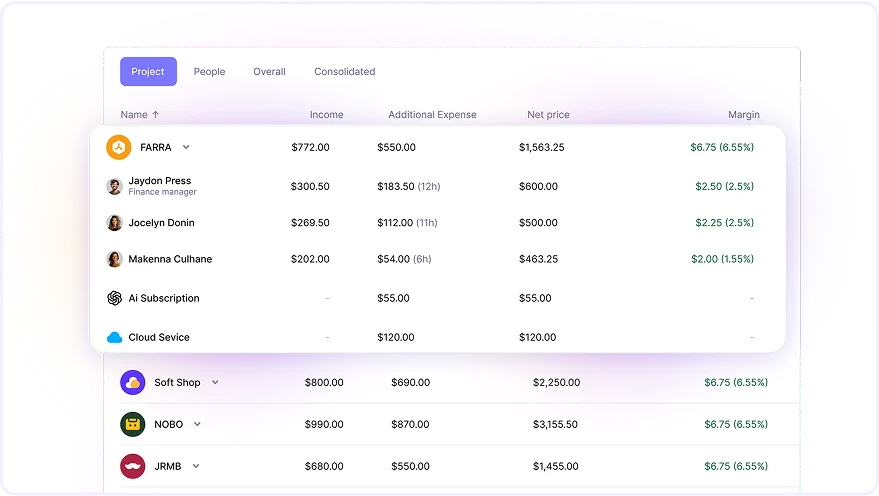Click the orange FARRA project logo
This screenshot has height=496, width=879.
pyautogui.click(x=118, y=147)
